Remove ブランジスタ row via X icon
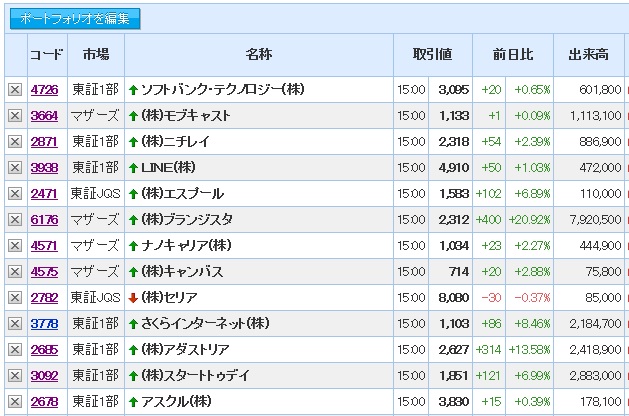This screenshot has height=416, width=629. click(15, 220)
